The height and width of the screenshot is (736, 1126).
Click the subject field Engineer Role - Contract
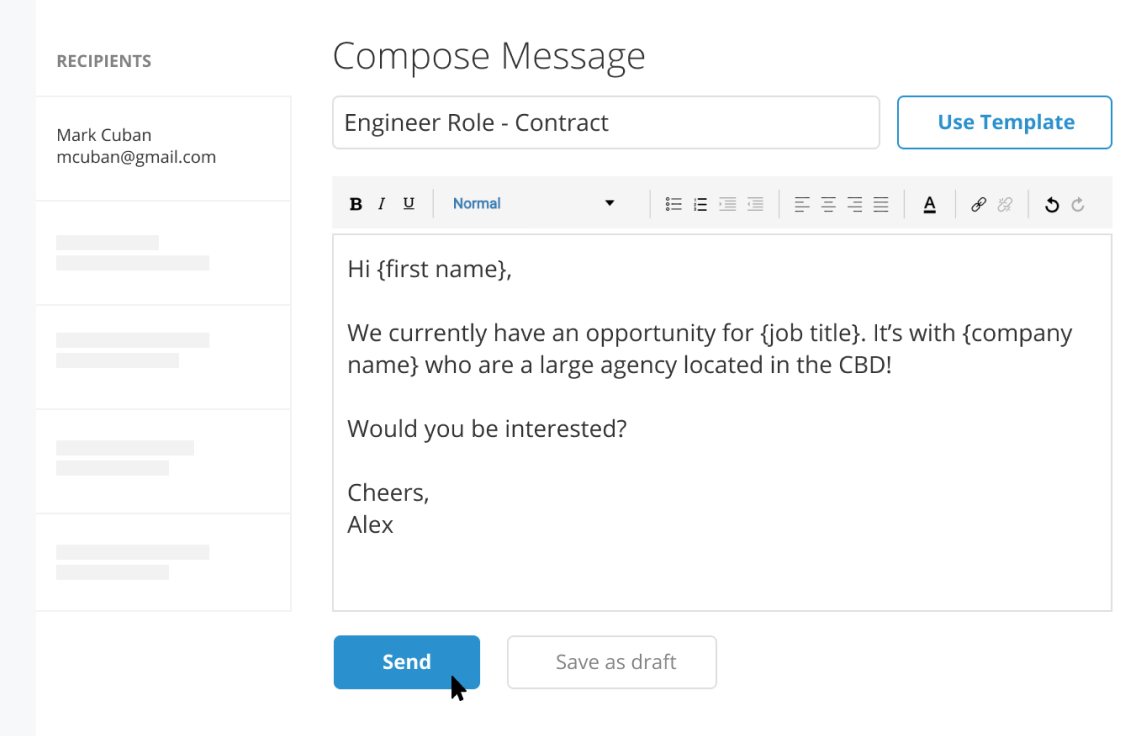tap(605, 123)
